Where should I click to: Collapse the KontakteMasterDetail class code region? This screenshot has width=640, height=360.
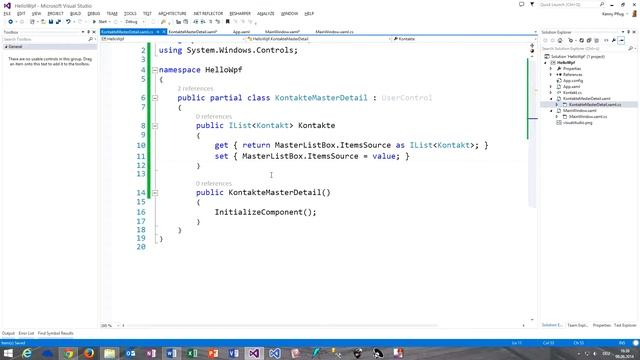[155, 98]
